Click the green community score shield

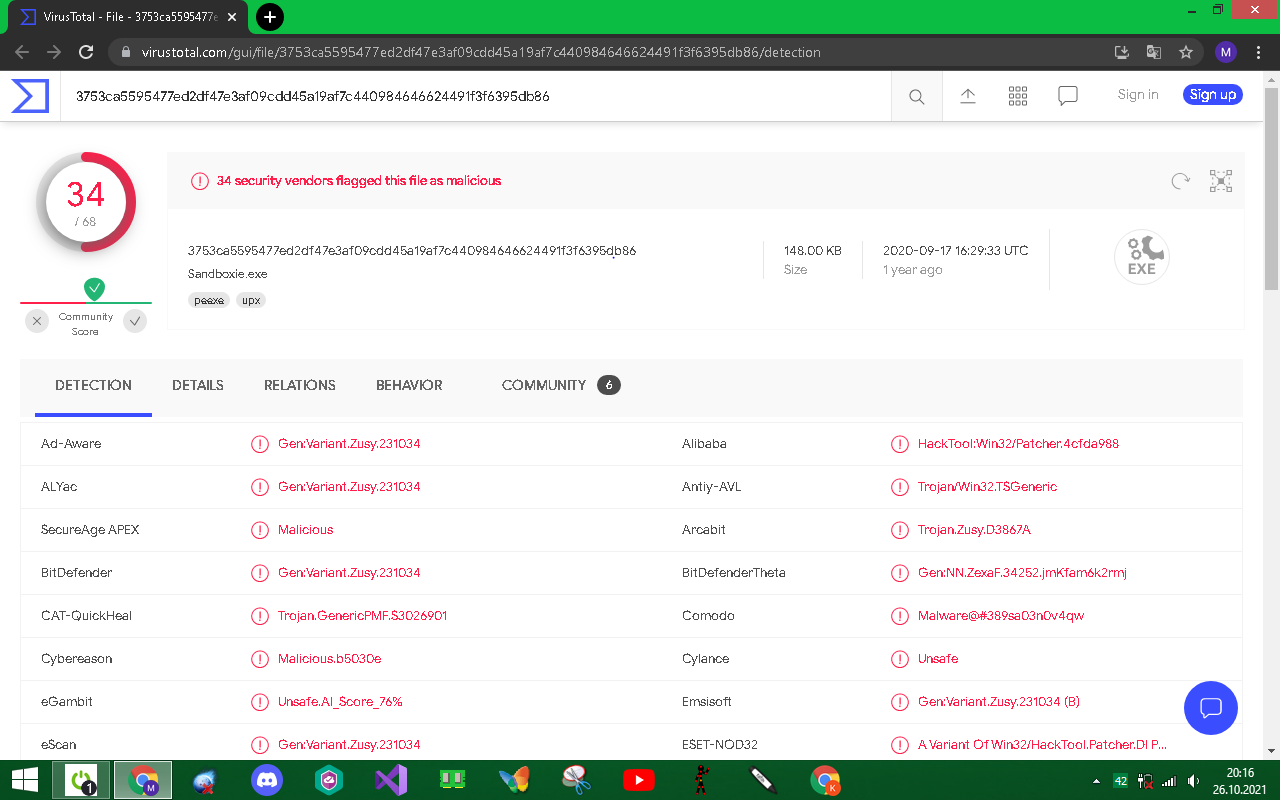tap(94, 289)
